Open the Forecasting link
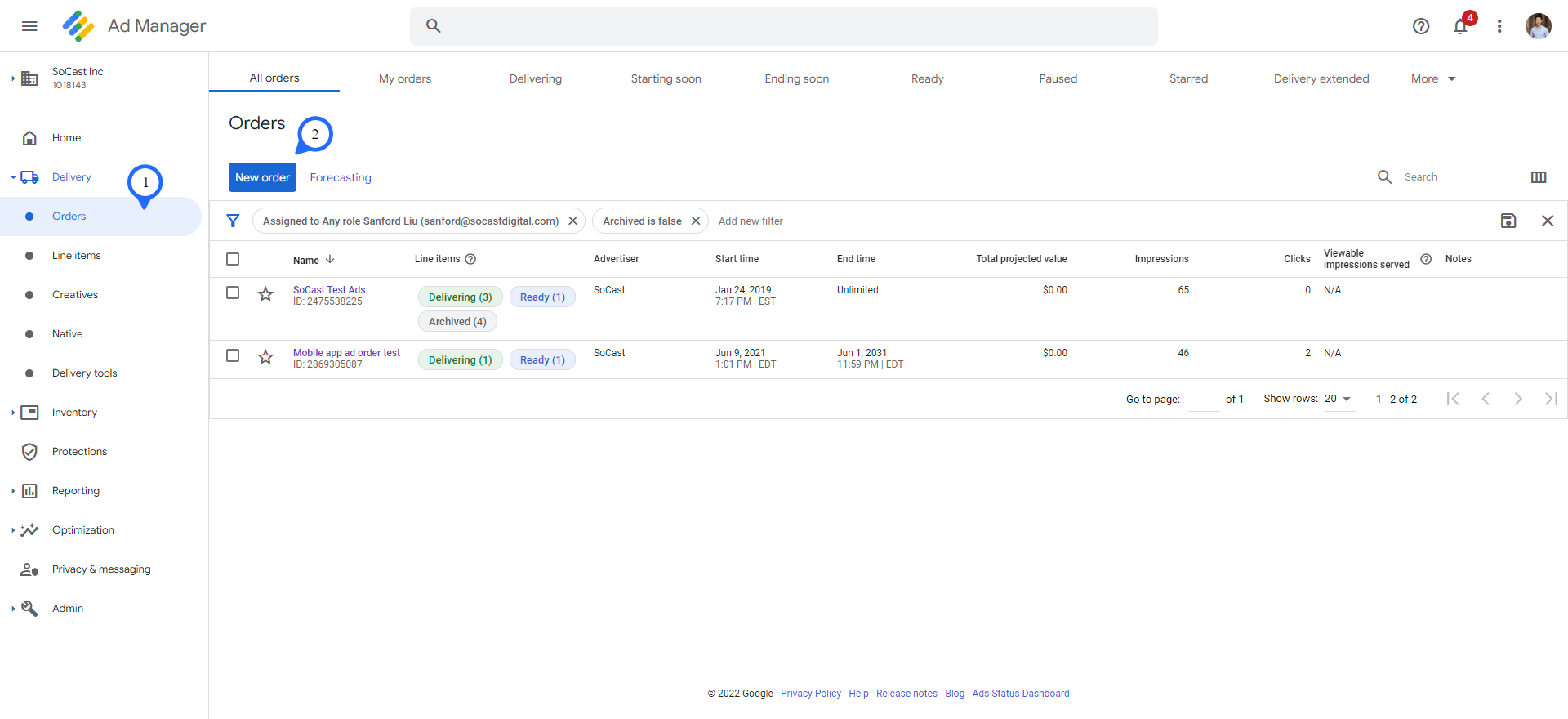This screenshot has height=719, width=1568. point(341,177)
